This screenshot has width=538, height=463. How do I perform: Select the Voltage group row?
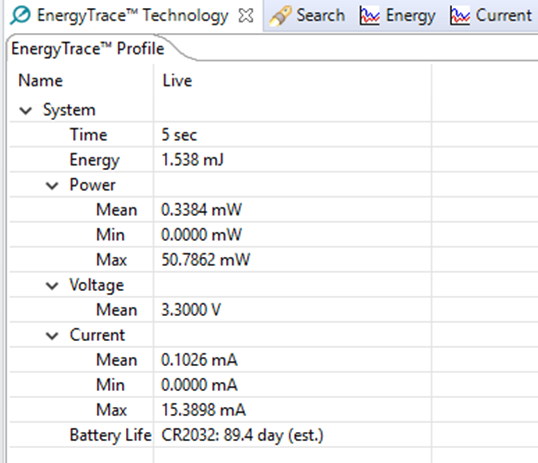click(x=97, y=285)
